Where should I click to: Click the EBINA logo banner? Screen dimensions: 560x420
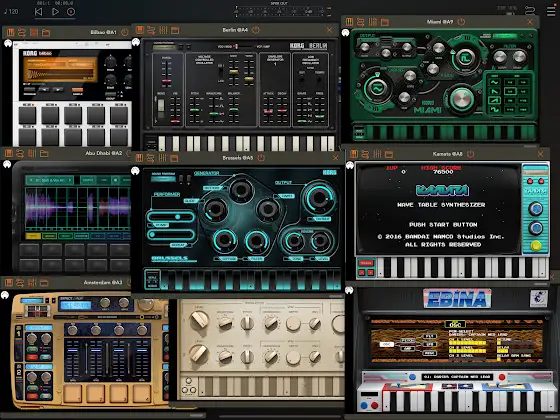(x=457, y=299)
